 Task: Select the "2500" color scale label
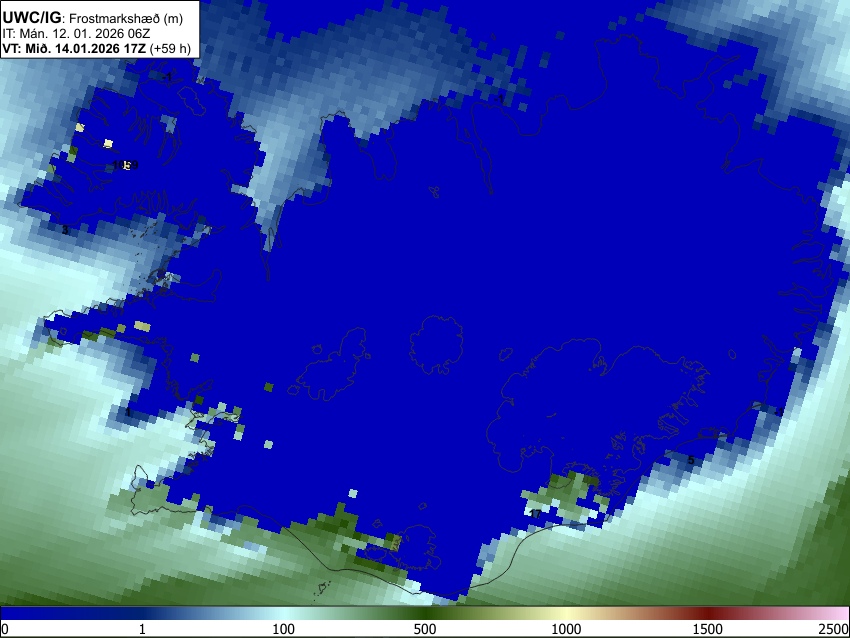click(x=834, y=629)
